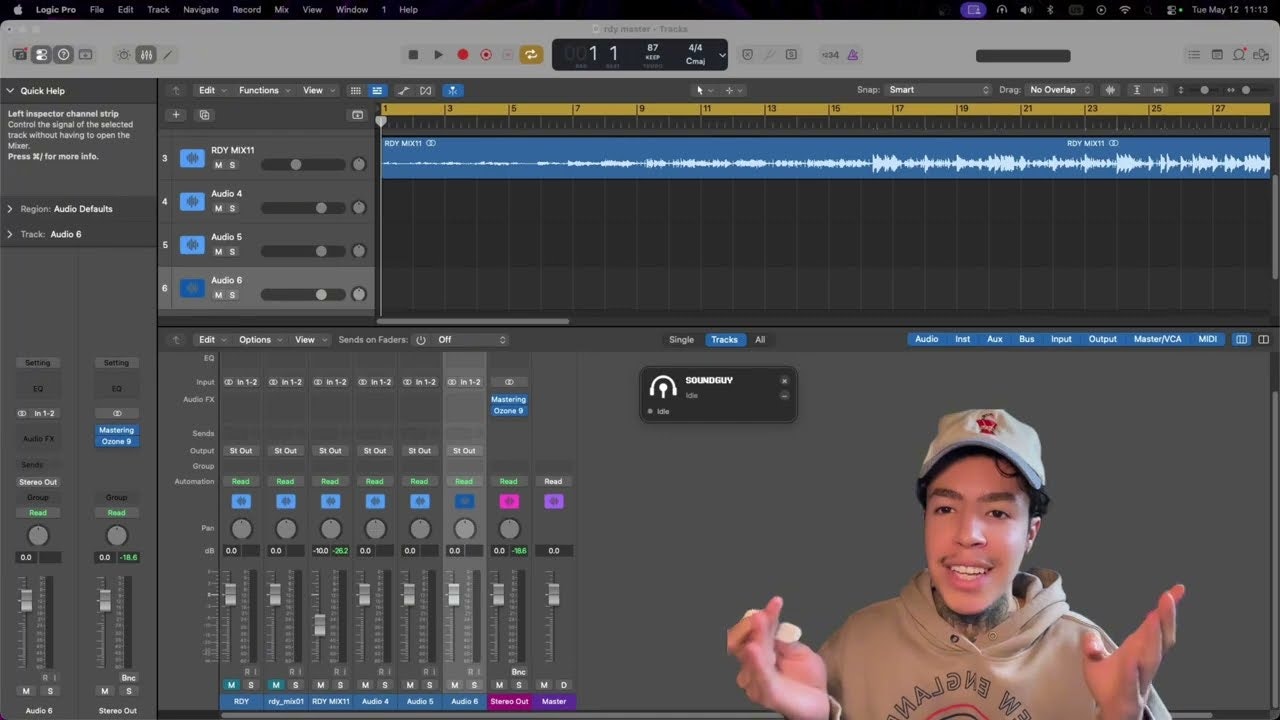Click the Master channel strip name

click(554, 701)
